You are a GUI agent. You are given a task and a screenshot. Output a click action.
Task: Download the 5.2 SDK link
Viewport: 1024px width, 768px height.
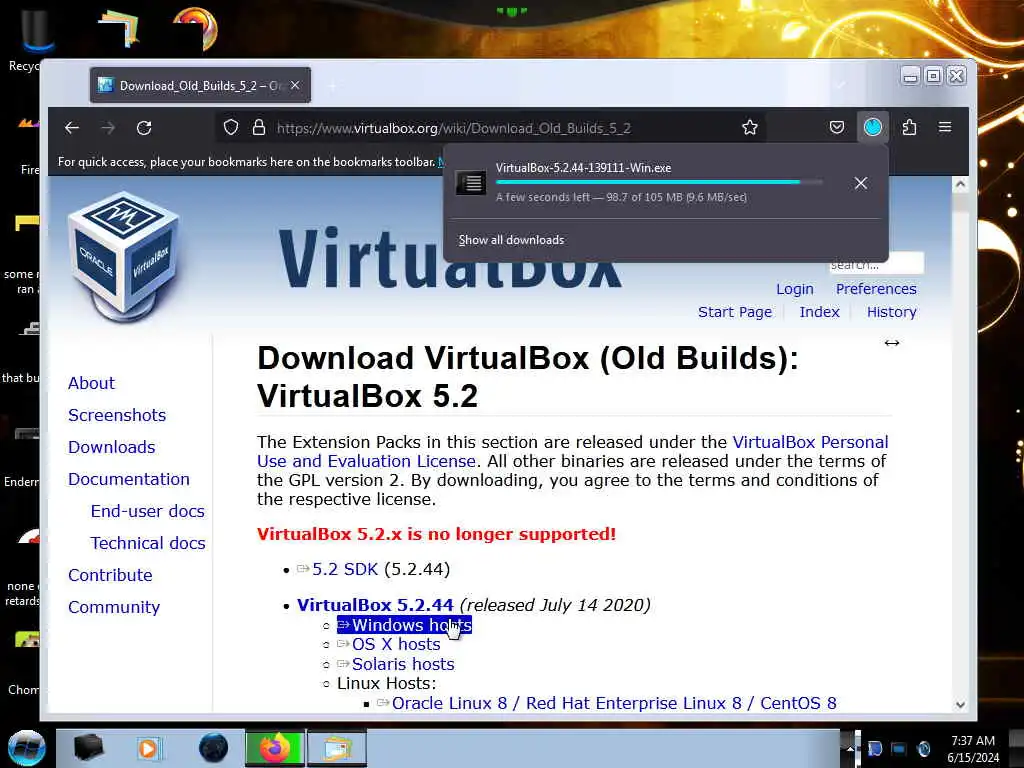pos(345,569)
